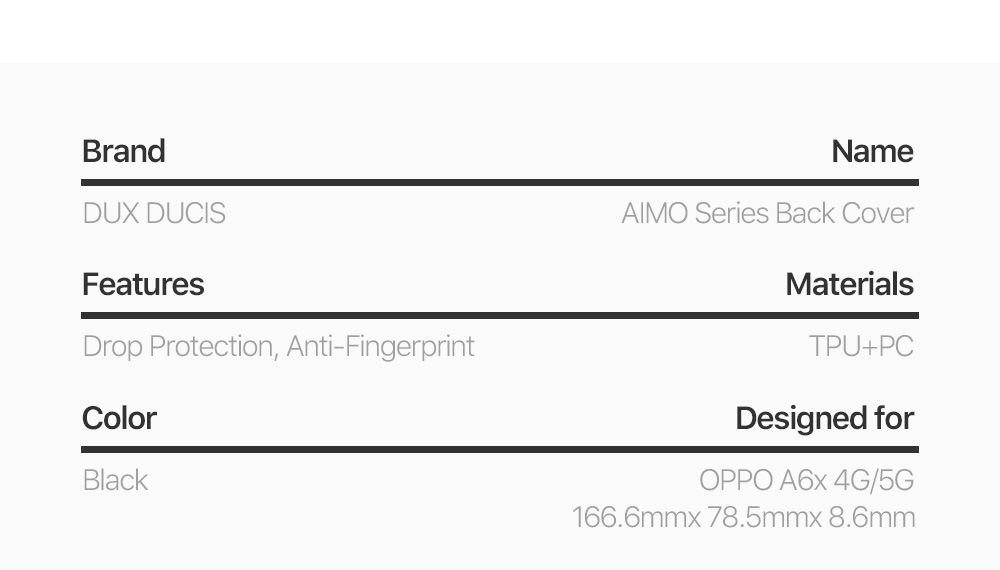Click the Materials heading
1000x570 pixels.
coord(849,285)
